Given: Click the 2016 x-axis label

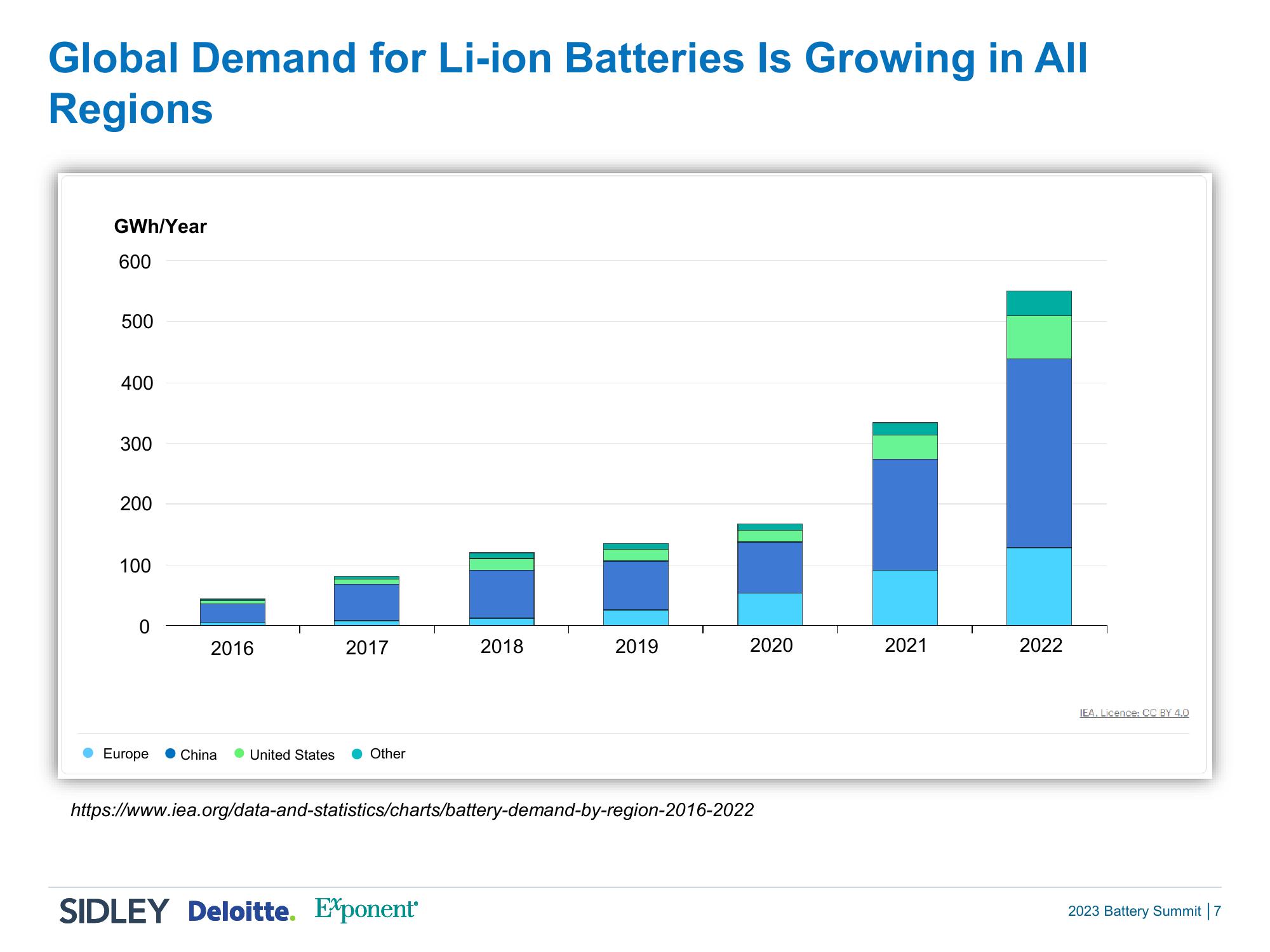Looking at the screenshot, I should point(232,649).
